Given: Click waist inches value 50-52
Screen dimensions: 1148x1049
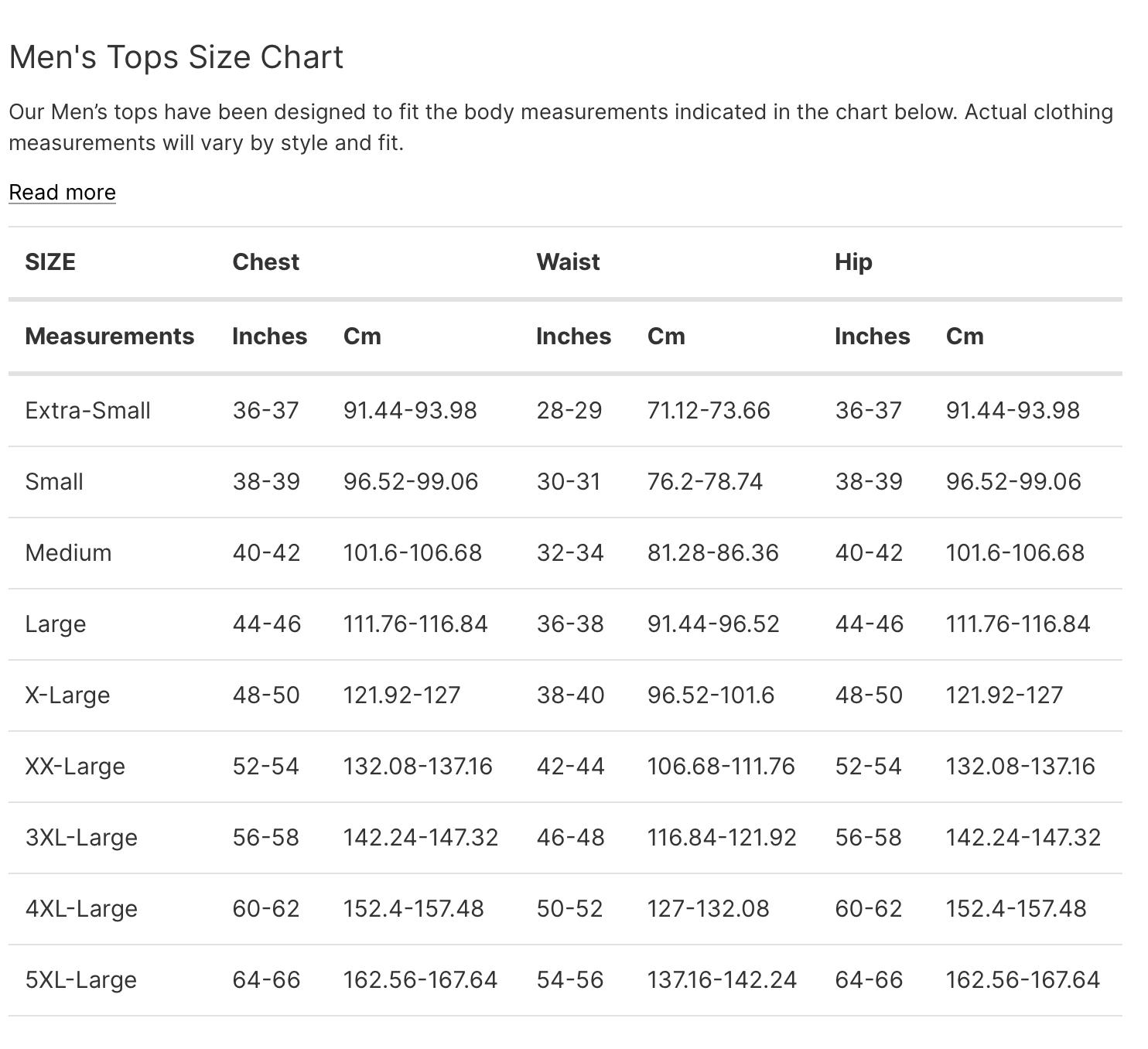Looking at the screenshot, I should [569, 909].
